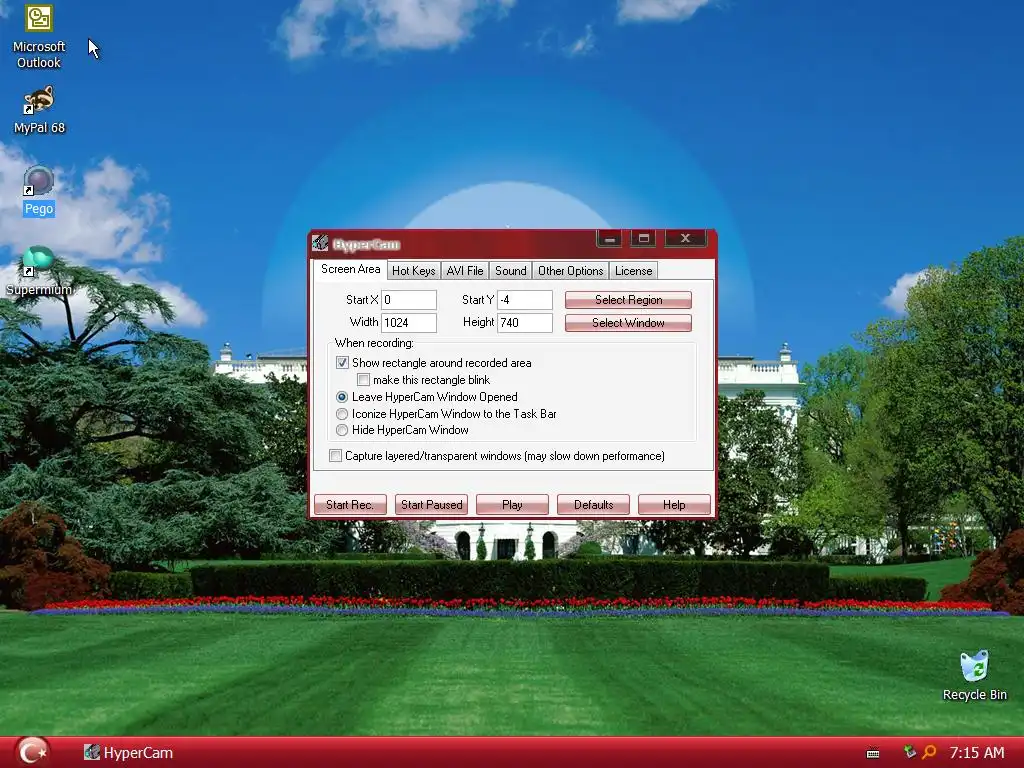
Task: Enable make this rectangle blink
Action: (364, 379)
